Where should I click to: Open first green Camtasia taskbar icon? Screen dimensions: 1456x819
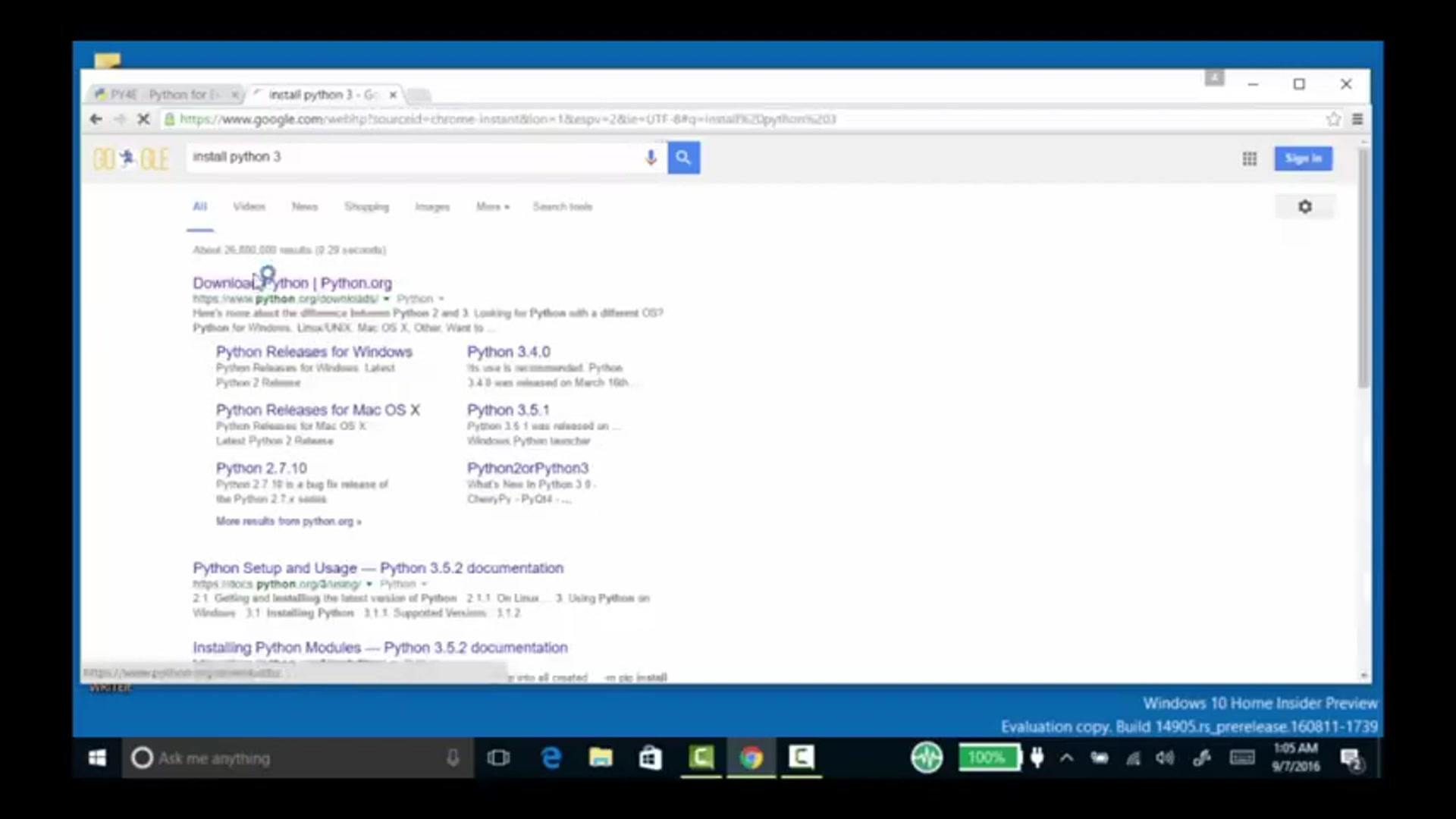click(x=701, y=758)
